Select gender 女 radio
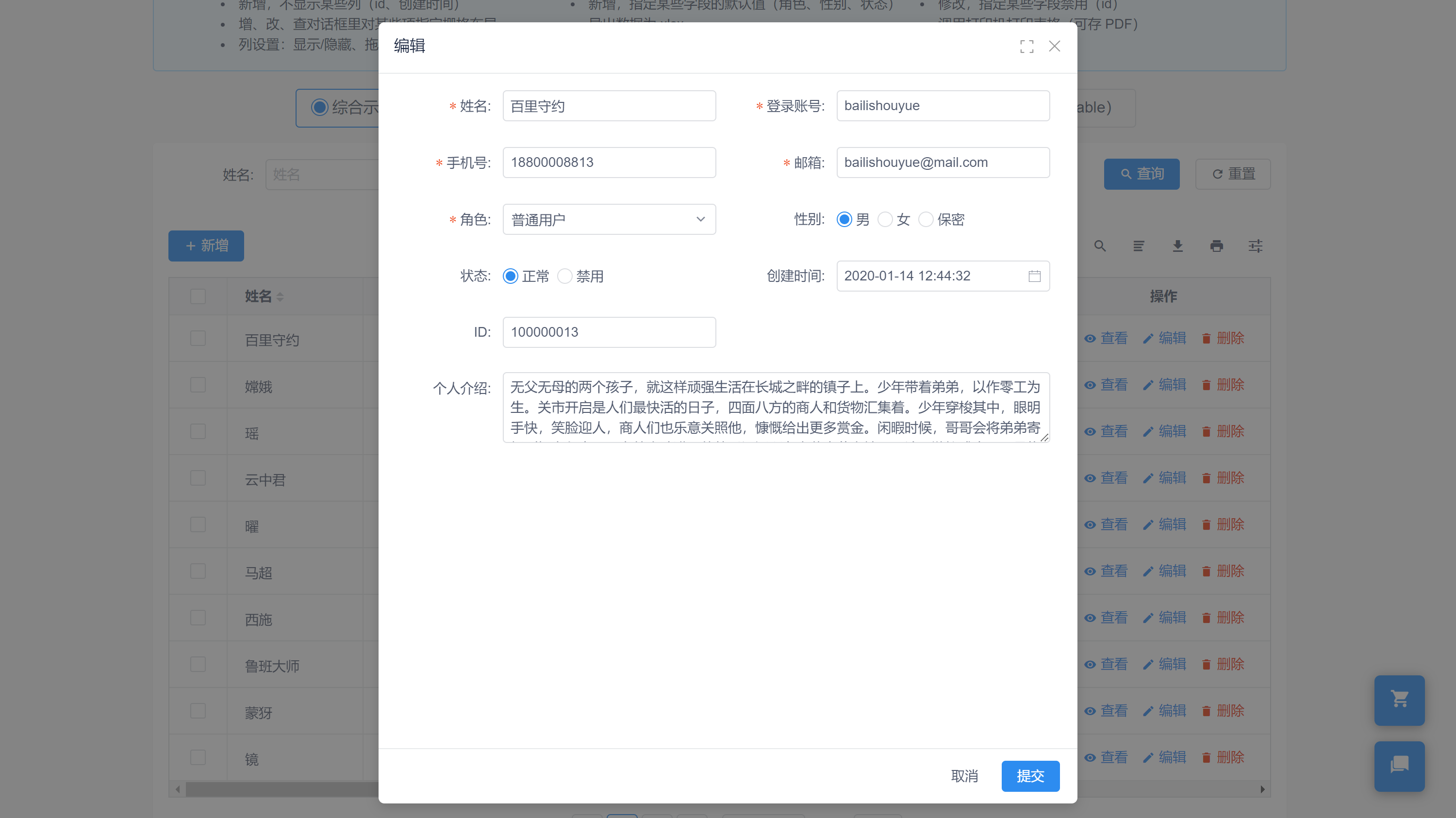 [x=885, y=219]
